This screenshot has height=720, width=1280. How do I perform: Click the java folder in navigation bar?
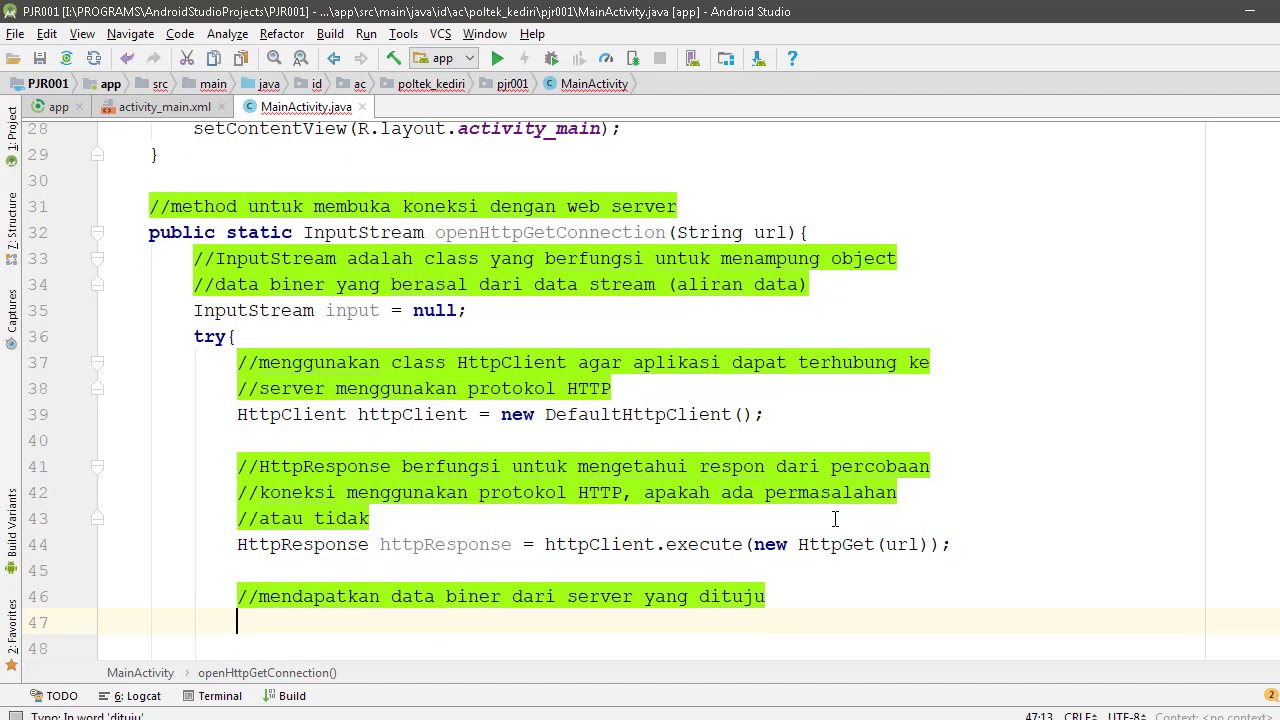261,84
